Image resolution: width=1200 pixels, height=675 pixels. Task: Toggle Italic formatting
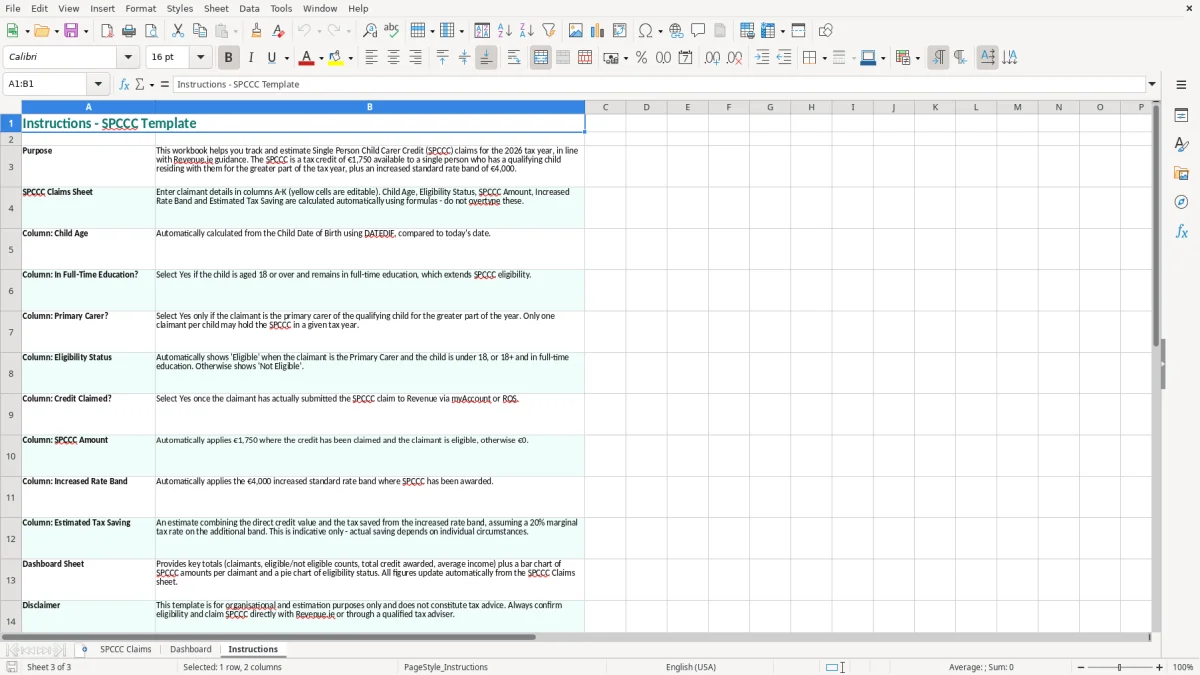pyautogui.click(x=251, y=58)
